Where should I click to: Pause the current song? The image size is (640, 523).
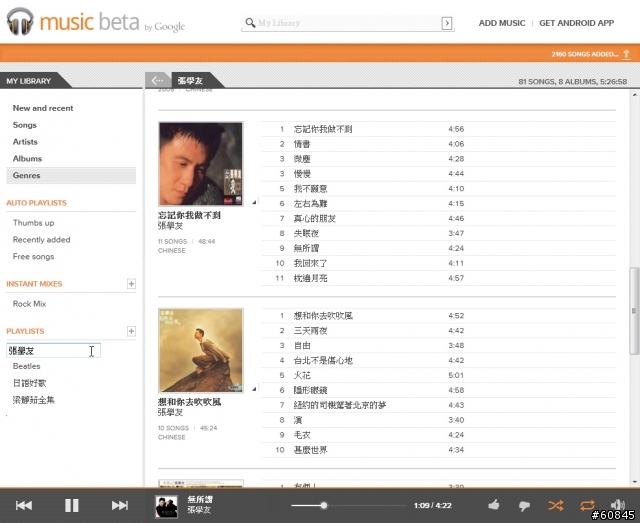[72, 505]
